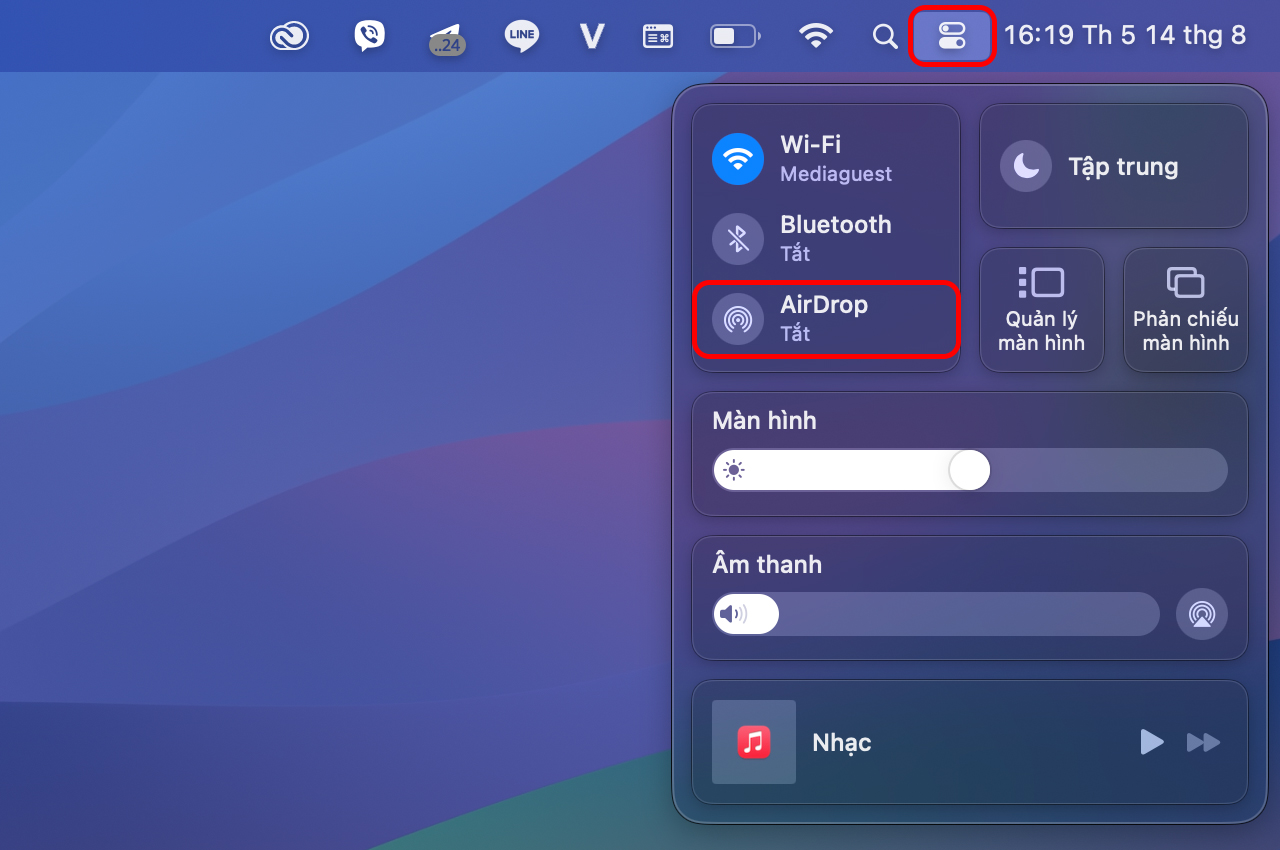Open Bluetooth Tắt settings row
Viewport: 1280px width, 850px height.
826,239
